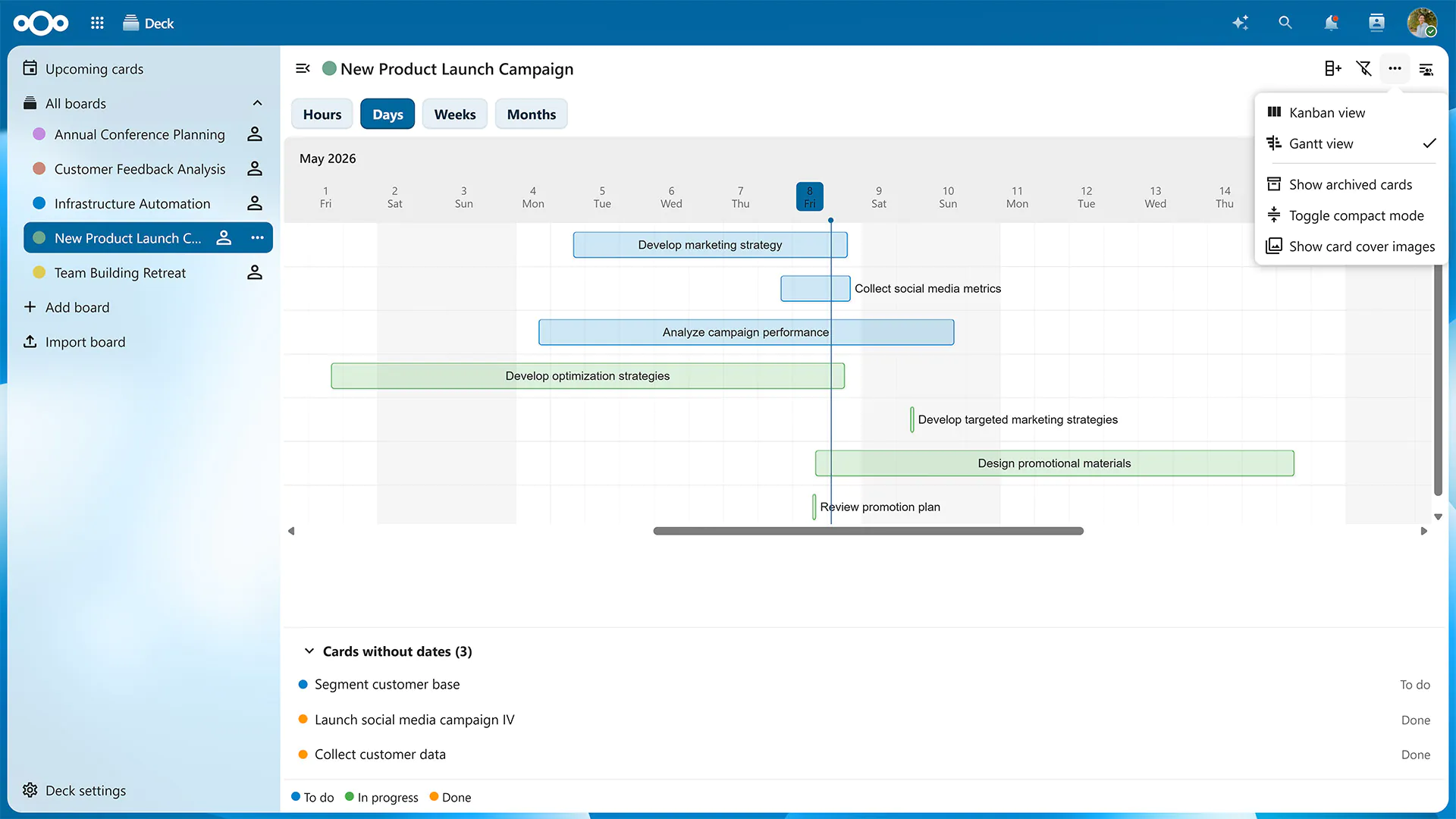
Task: Open sharing for New Product Launch board
Action: pos(224,238)
